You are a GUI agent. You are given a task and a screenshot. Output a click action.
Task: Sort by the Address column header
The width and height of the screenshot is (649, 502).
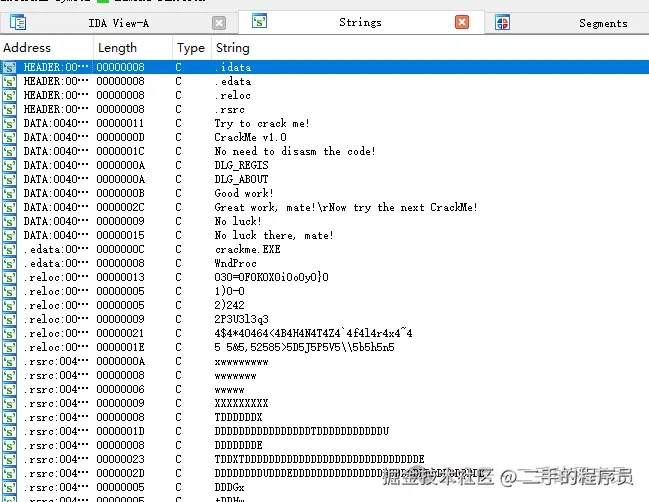27,48
